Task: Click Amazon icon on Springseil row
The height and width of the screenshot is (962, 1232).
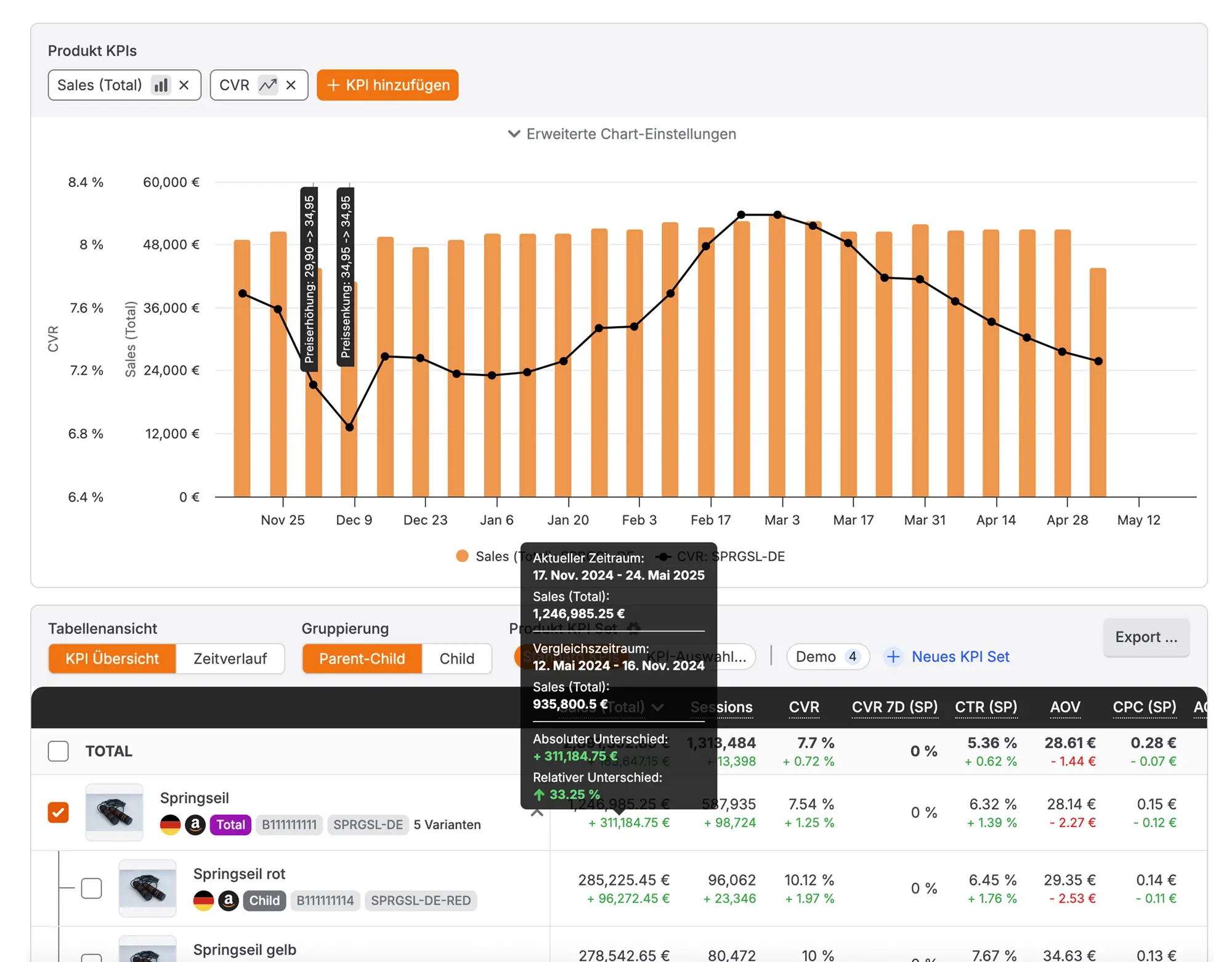Action: (195, 825)
